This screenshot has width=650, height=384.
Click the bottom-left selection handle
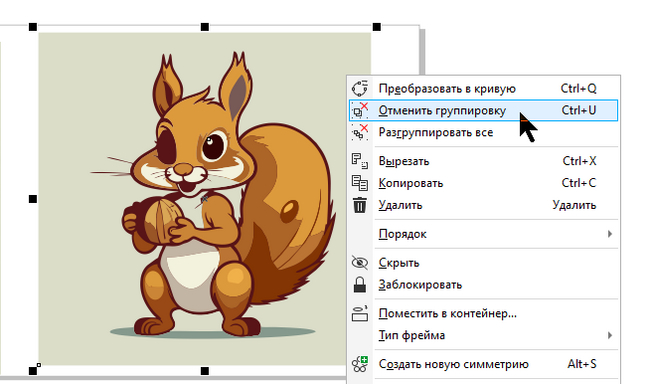click(x=33, y=371)
